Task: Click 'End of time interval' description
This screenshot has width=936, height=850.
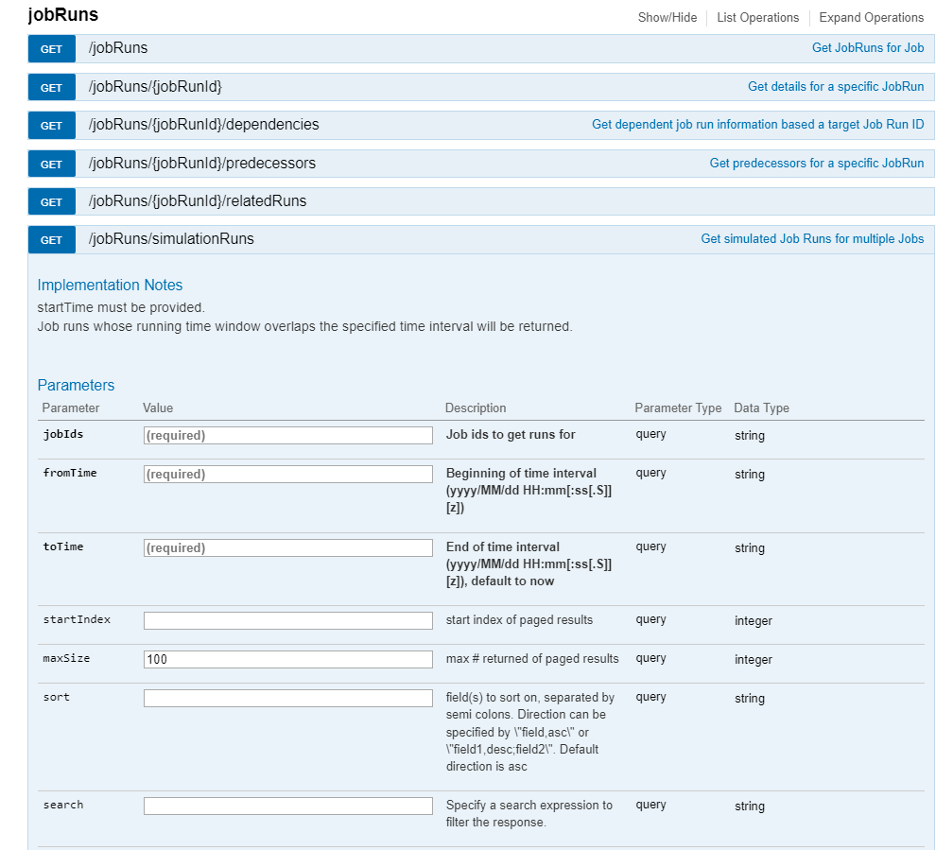Action: (x=528, y=564)
